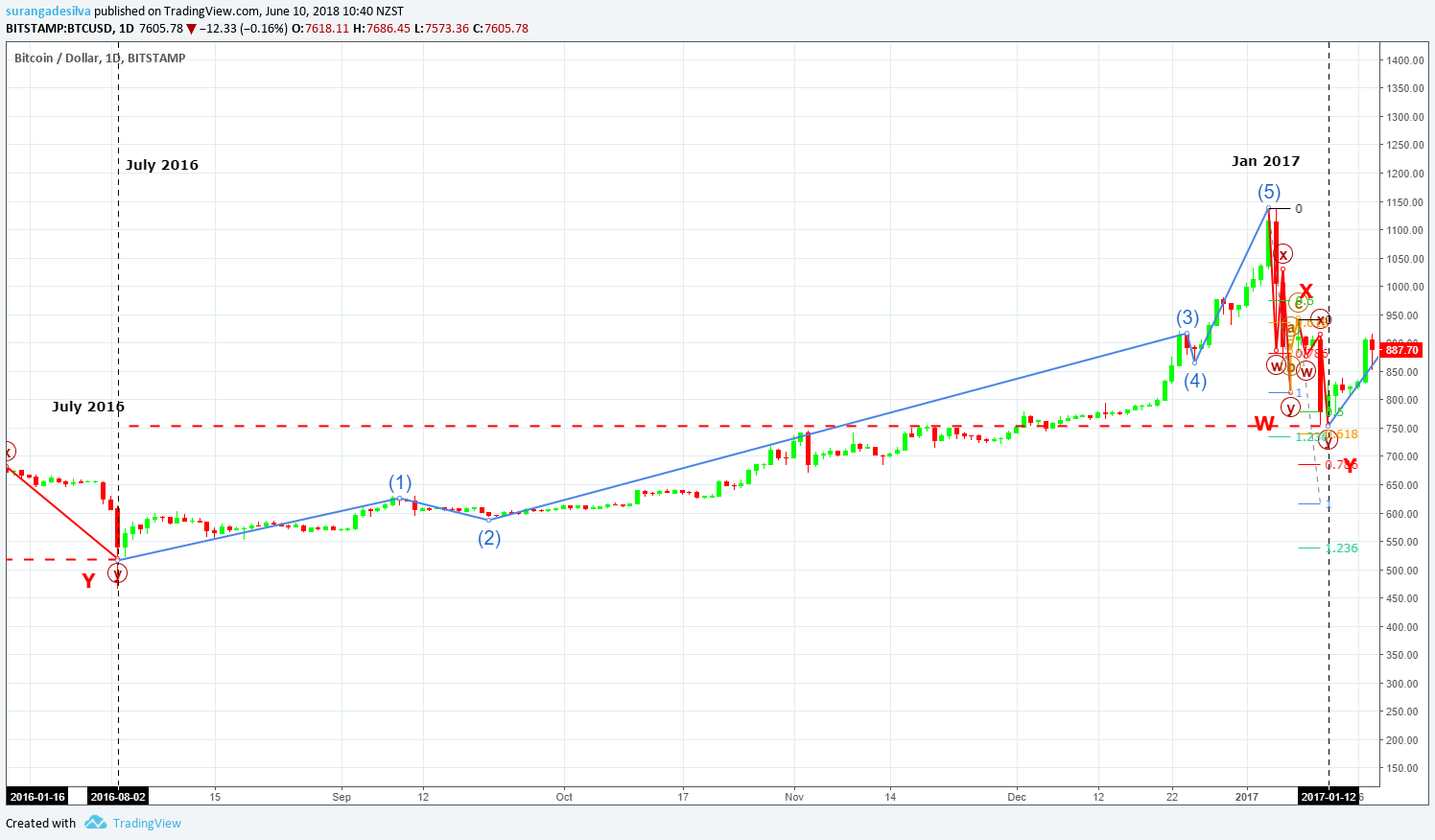Select the blue wave (1) label
1435x840 pixels.
(400, 482)
